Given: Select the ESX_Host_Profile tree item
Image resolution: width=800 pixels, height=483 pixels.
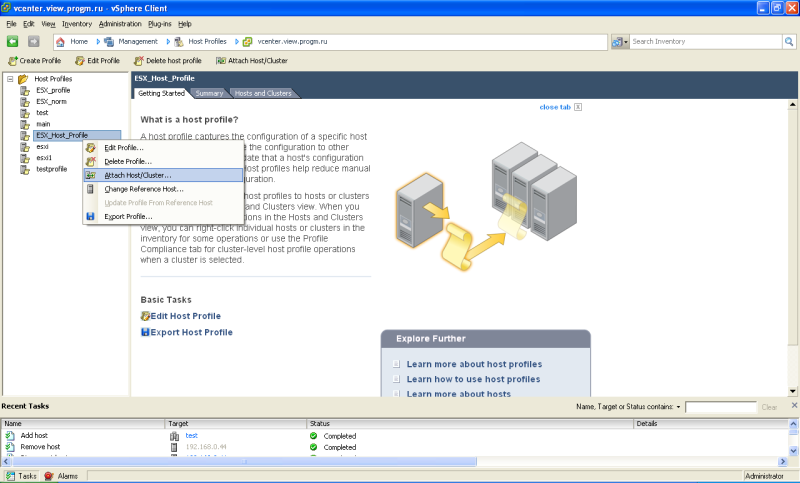Looking at the screenshot, I should 77,136.
